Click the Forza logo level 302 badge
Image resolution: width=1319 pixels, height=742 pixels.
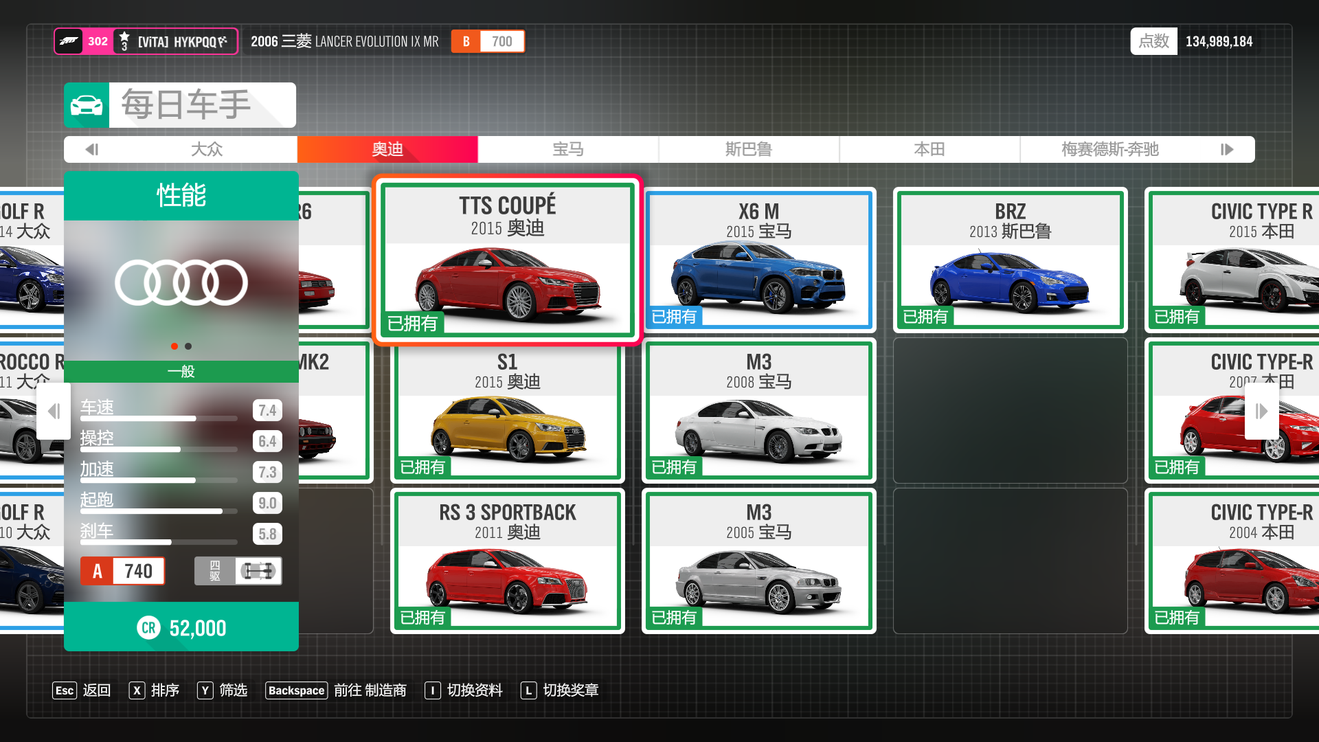pyautogui.click(x=84, y=41)
